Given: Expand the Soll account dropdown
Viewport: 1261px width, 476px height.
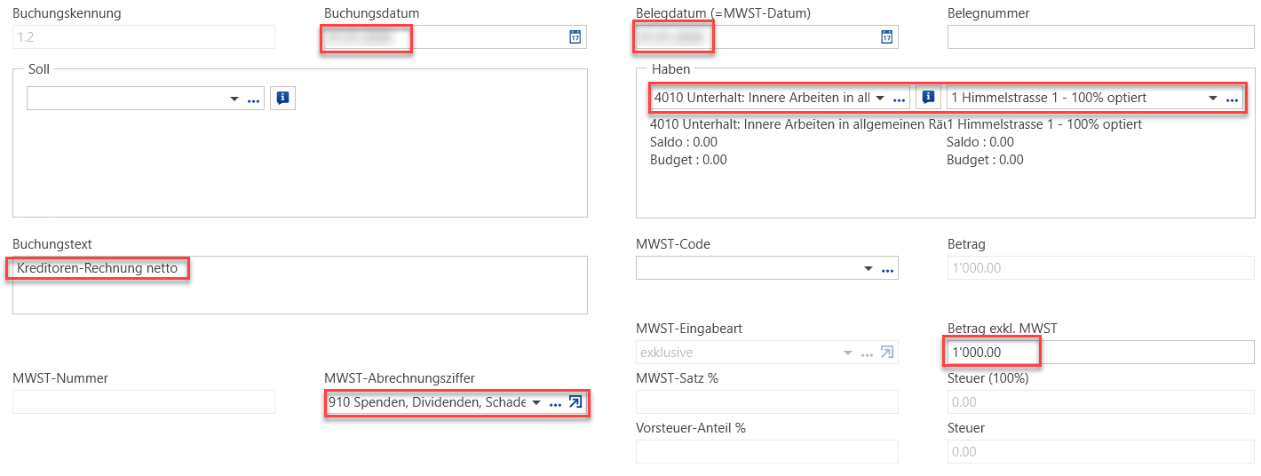Looking at the screenshot, I should click(x=235, y=99).
